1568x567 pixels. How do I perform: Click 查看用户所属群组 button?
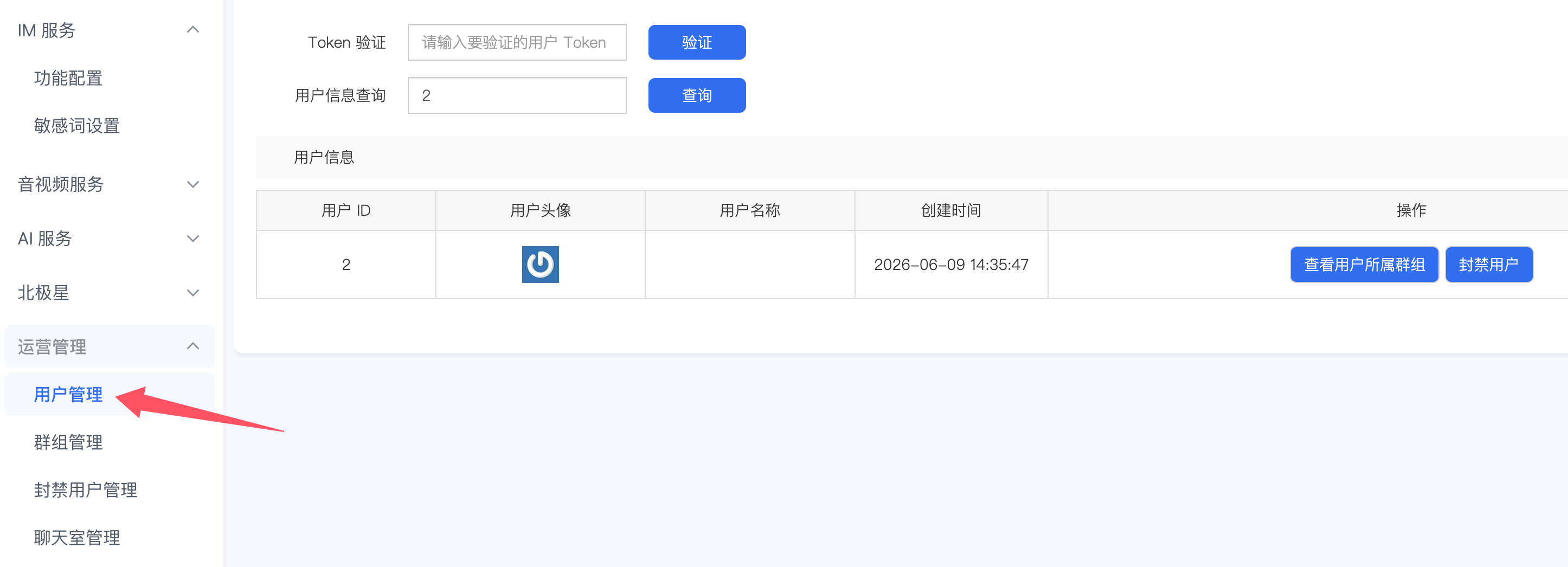click(1364, 265)
